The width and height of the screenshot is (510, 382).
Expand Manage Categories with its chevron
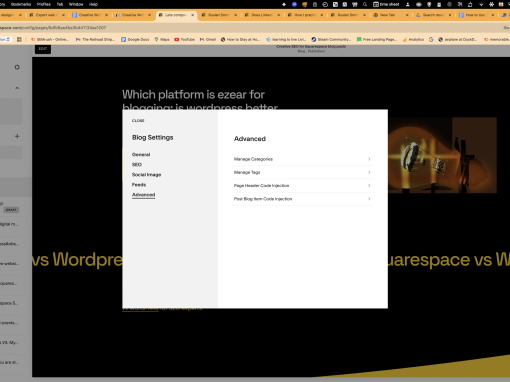point(369,159)
